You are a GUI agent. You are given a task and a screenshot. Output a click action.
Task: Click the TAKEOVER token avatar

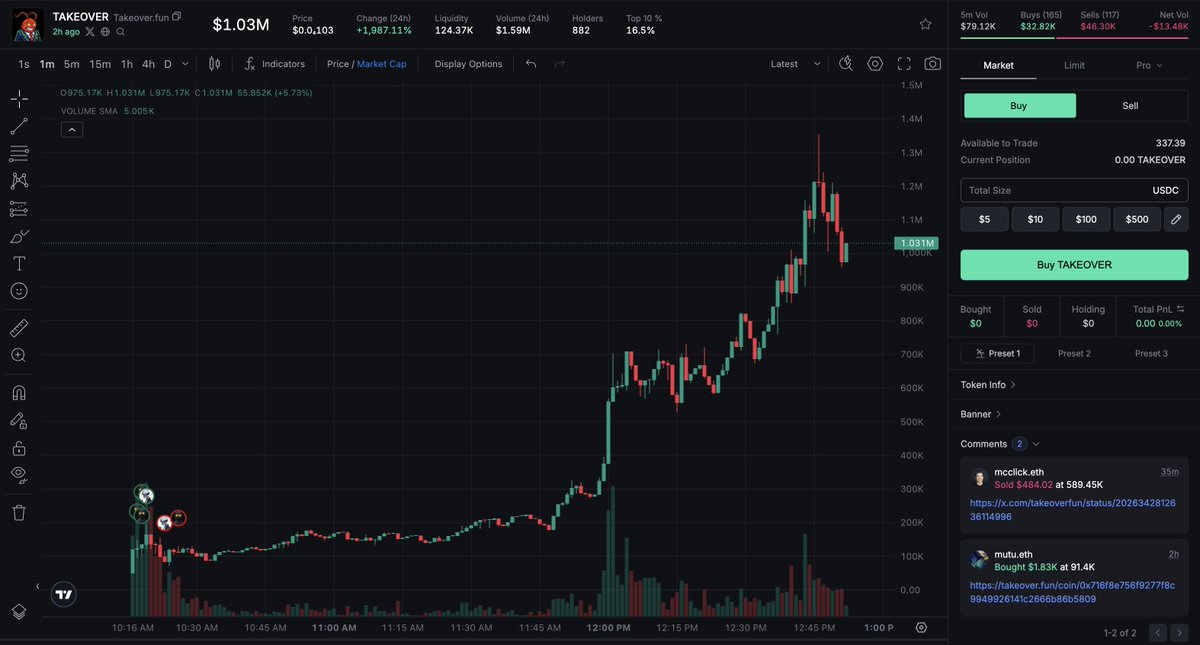point(28,24)
